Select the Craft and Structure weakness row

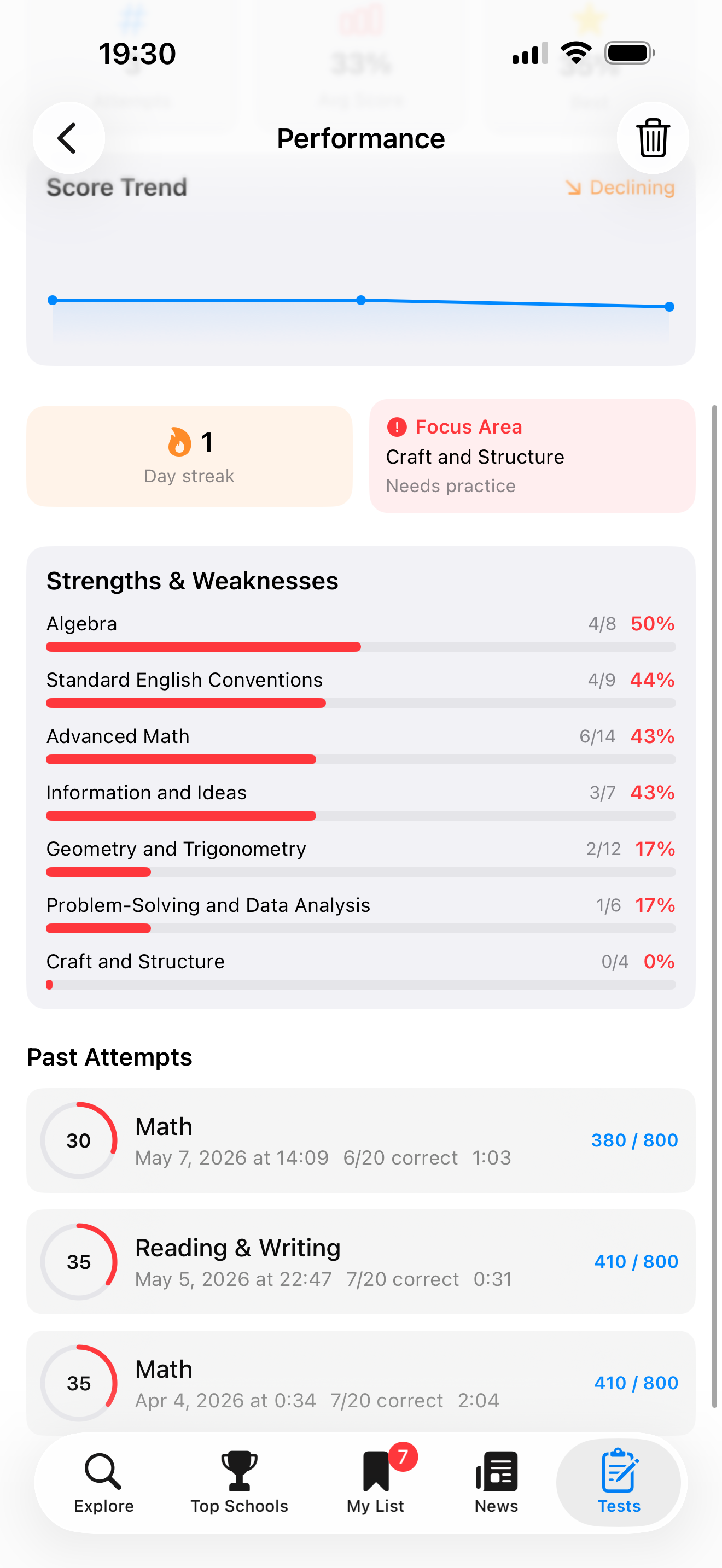[x=361, y=970]
